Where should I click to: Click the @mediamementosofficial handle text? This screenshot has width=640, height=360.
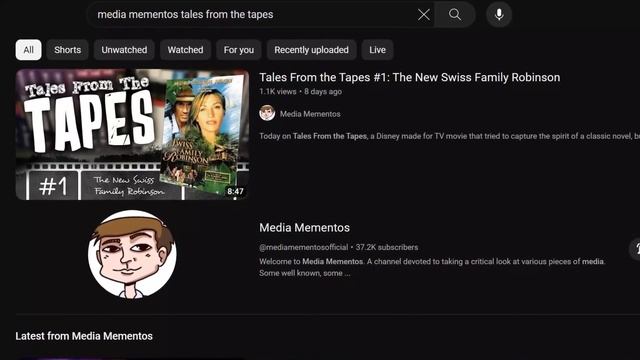coord(304,247)
